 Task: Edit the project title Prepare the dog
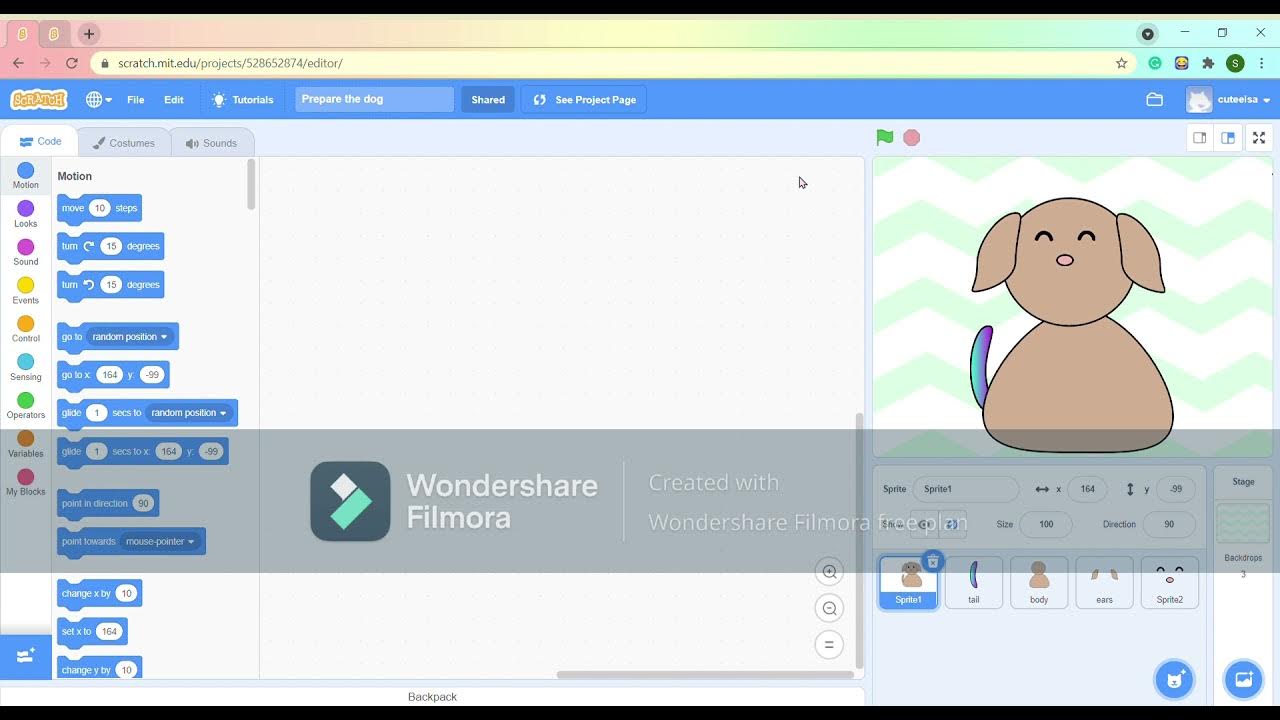click(374, 99)
